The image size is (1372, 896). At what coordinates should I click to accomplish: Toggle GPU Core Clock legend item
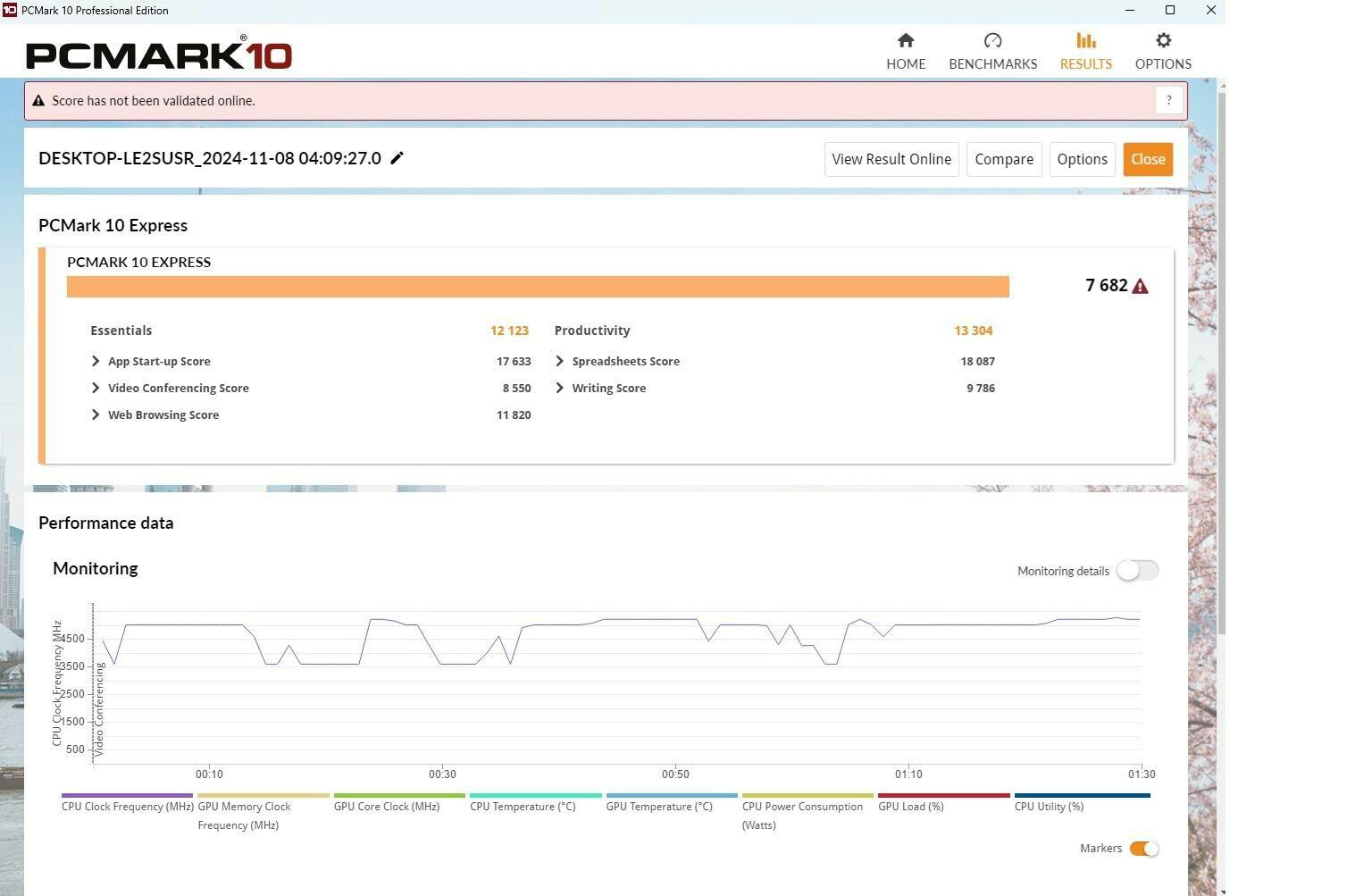pos(399,805)
